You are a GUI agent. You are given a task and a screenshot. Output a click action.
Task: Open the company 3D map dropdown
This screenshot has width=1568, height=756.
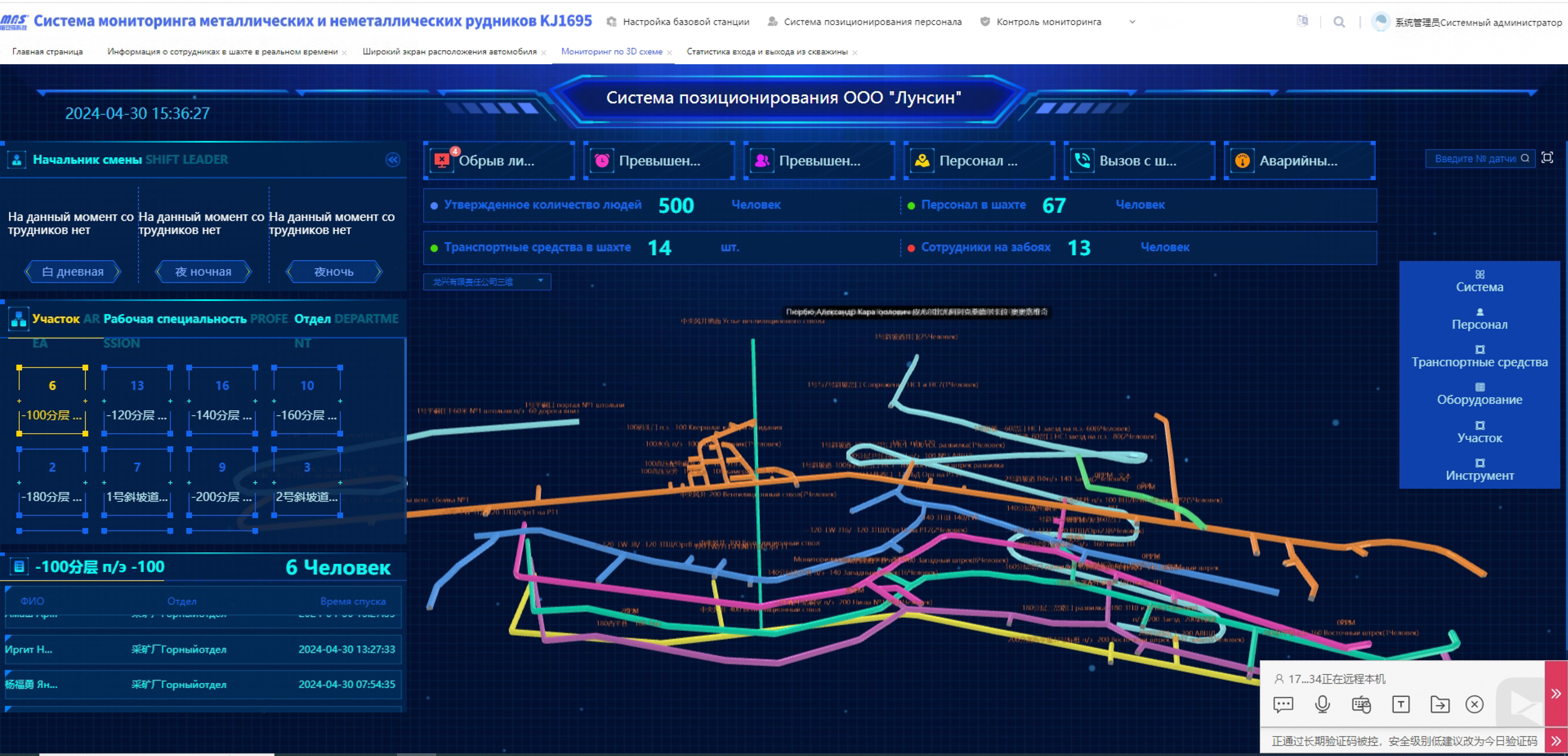487,281
